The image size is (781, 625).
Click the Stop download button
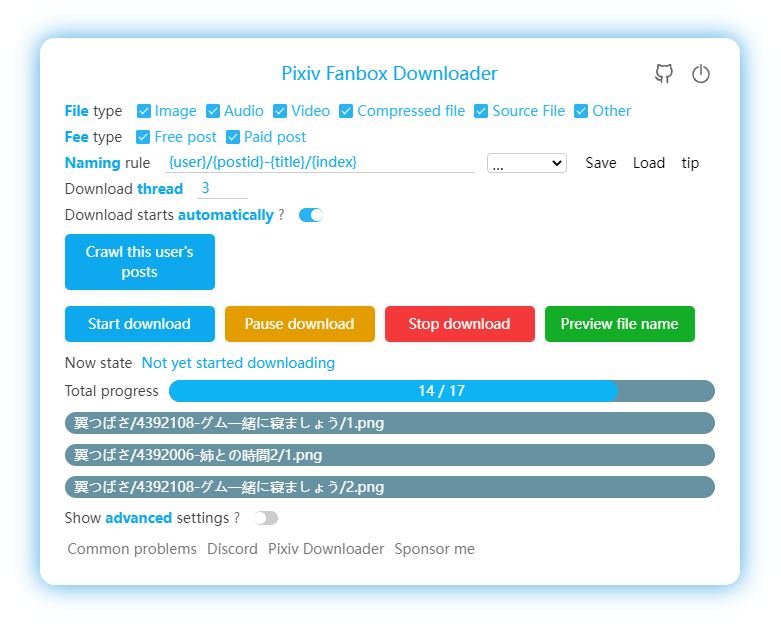coord(460,324)
